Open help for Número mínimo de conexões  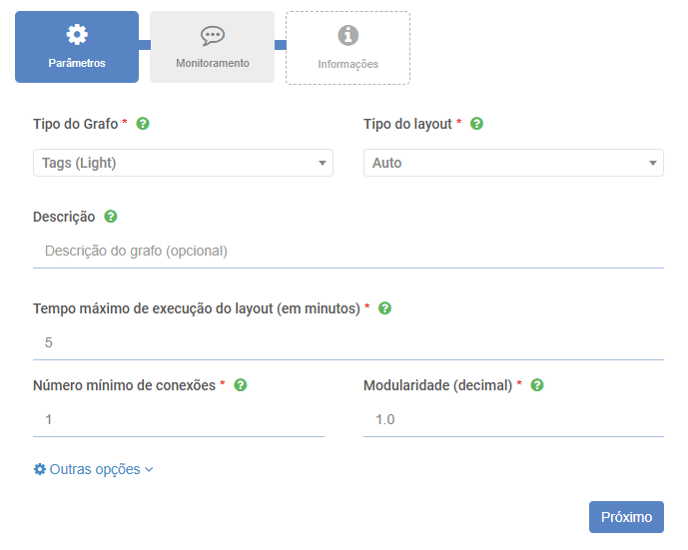click(x=240, y=385)
